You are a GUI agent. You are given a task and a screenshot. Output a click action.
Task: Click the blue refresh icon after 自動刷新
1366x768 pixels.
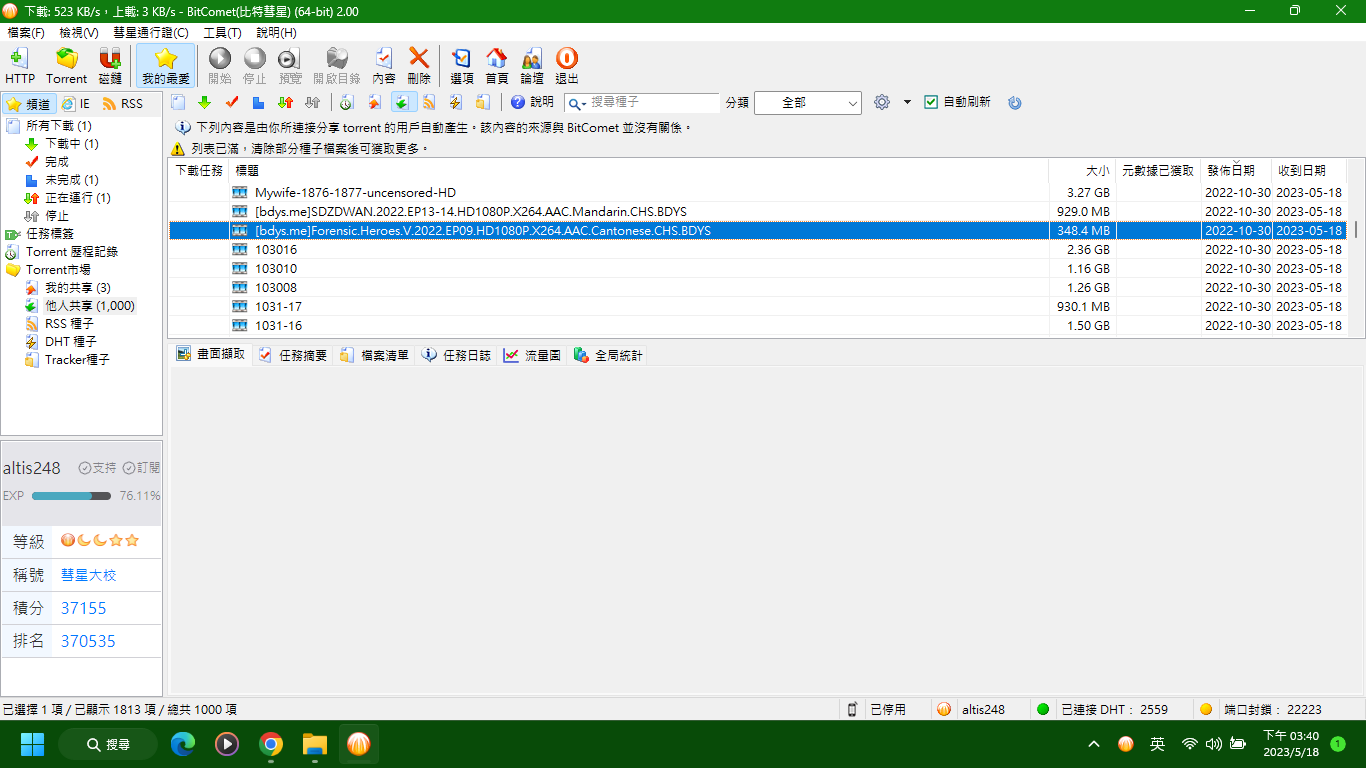[x=1015, y=102]
